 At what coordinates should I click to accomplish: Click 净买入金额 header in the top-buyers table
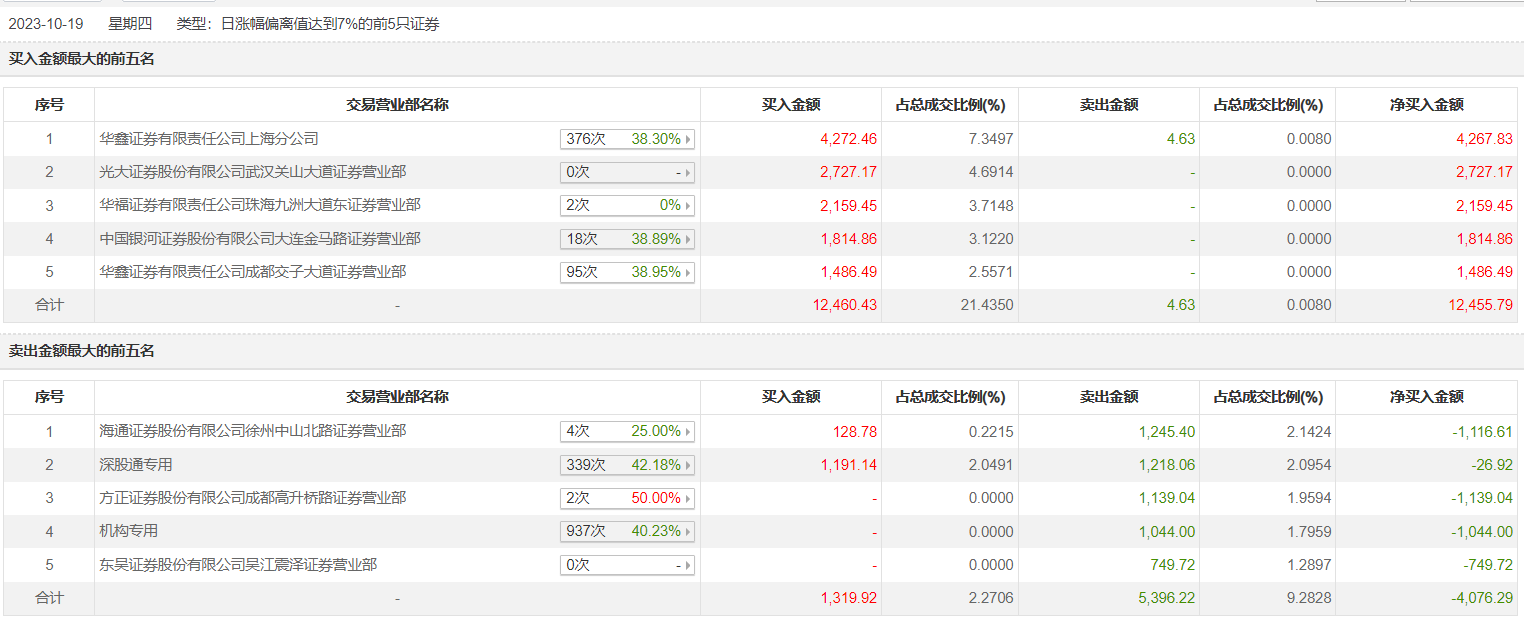(1425, 105)
